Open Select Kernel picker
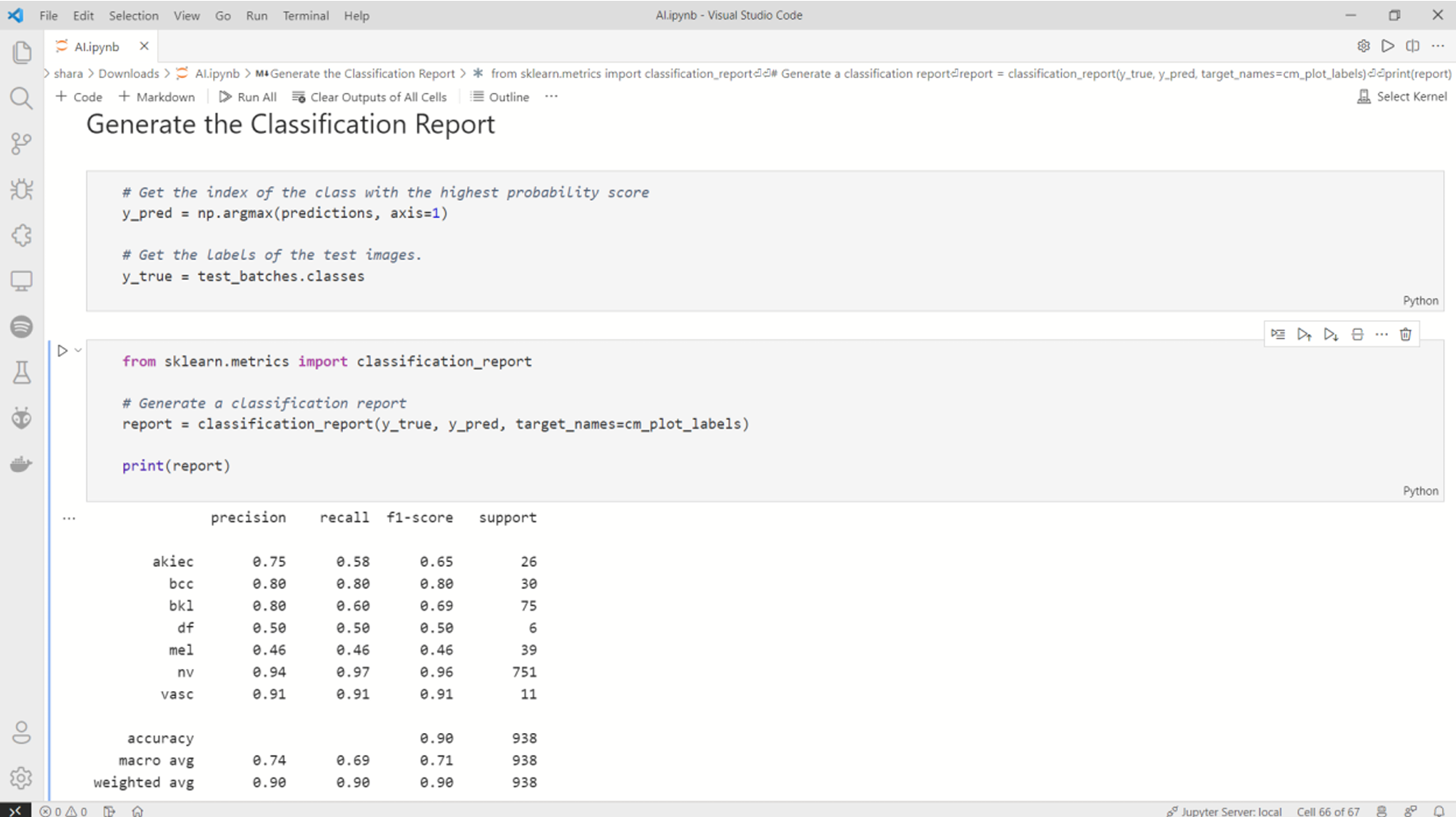 pos(1402,96)
